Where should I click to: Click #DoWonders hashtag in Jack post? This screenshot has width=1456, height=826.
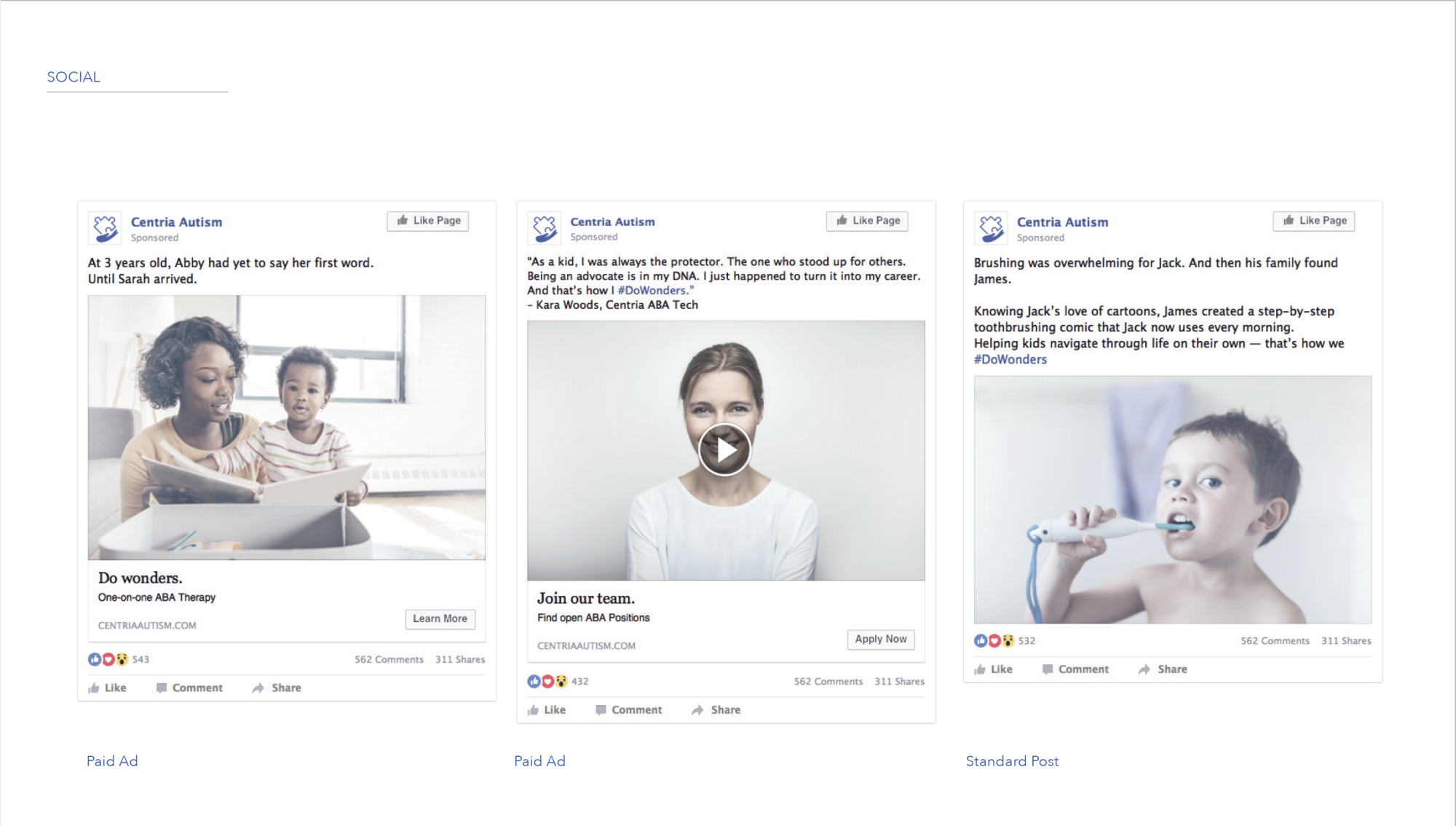(x=1010, y=359)
